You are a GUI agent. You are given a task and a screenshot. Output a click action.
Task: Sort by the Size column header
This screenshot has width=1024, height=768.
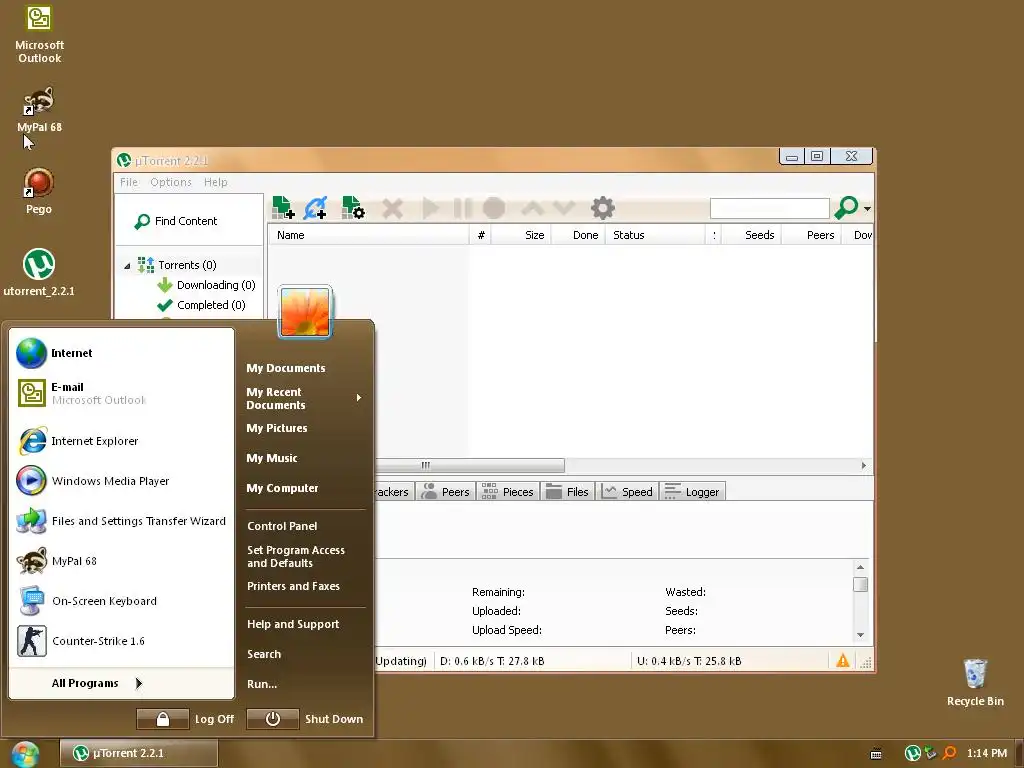point(521,235)
